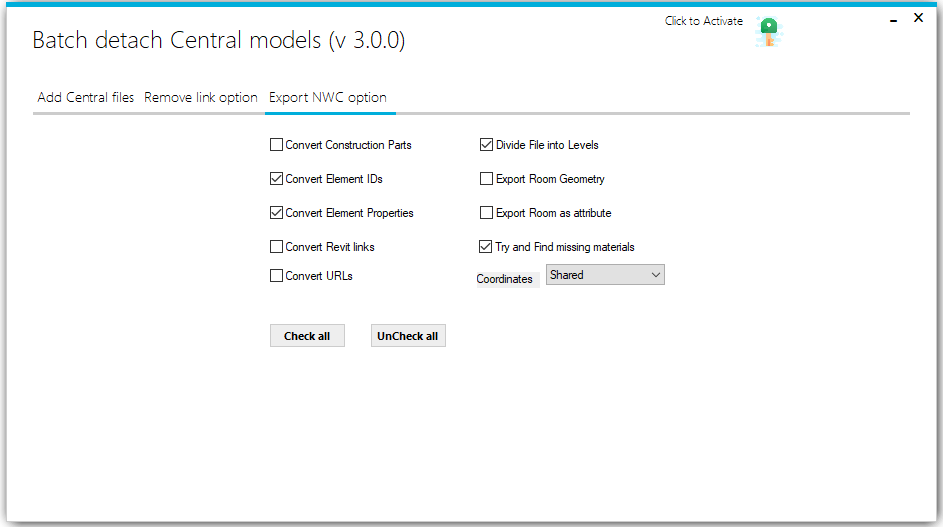The image size is (943, 527).
Task: Click the Coordinates label
Action: 505,279
